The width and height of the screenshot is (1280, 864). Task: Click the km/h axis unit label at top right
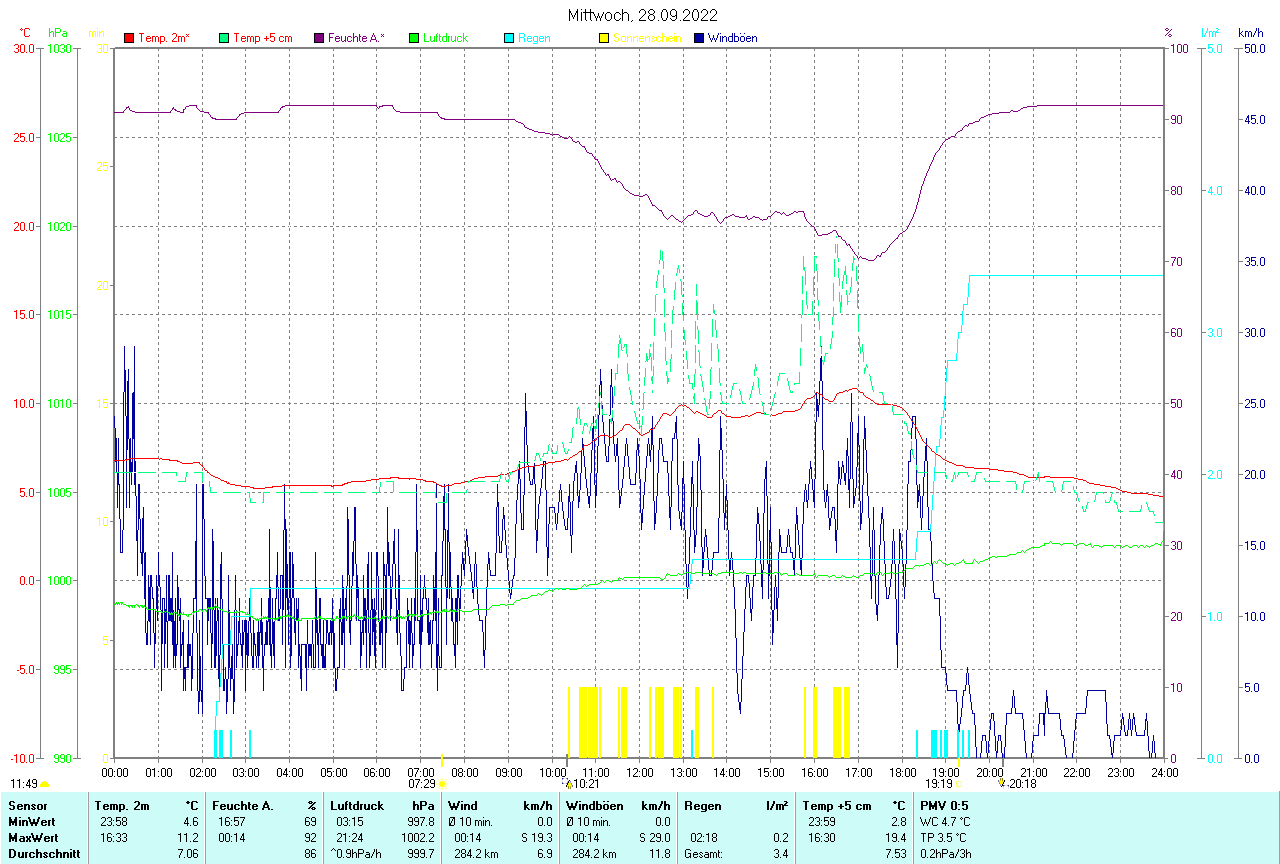(x=1250, y=33)
